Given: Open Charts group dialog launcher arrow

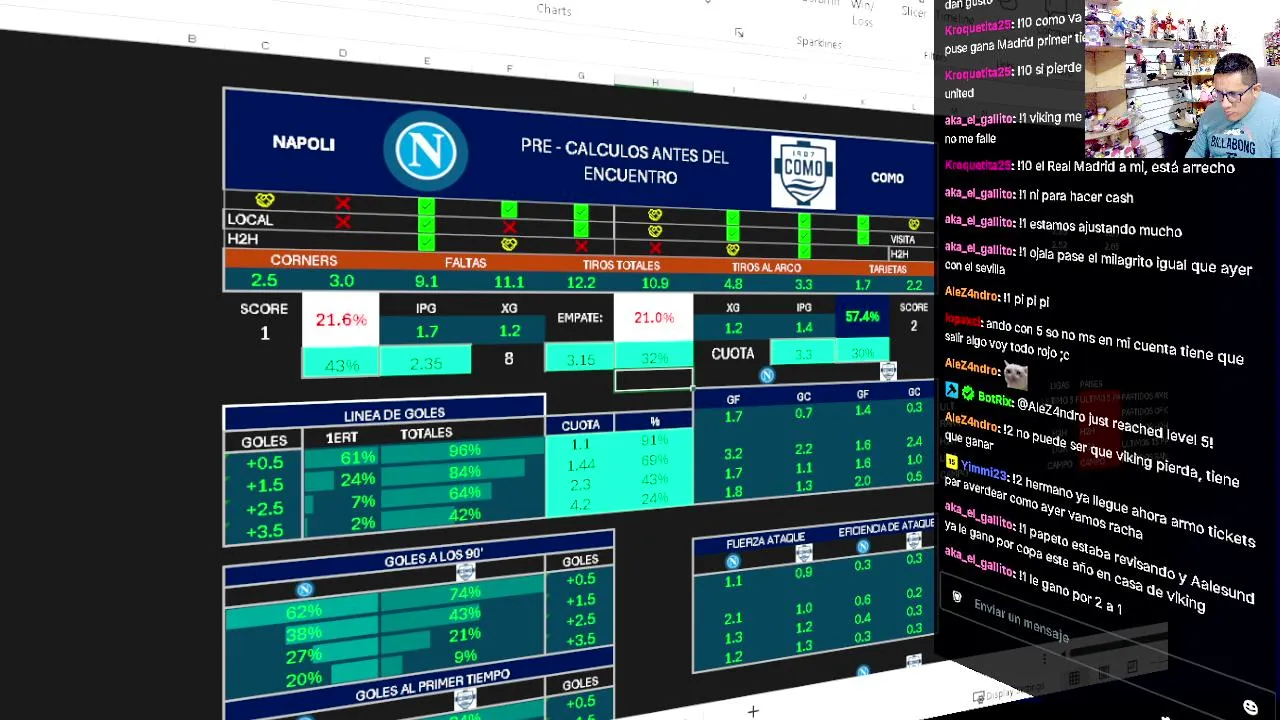Looking at the screenshot, I should click(x=739, y=33).
